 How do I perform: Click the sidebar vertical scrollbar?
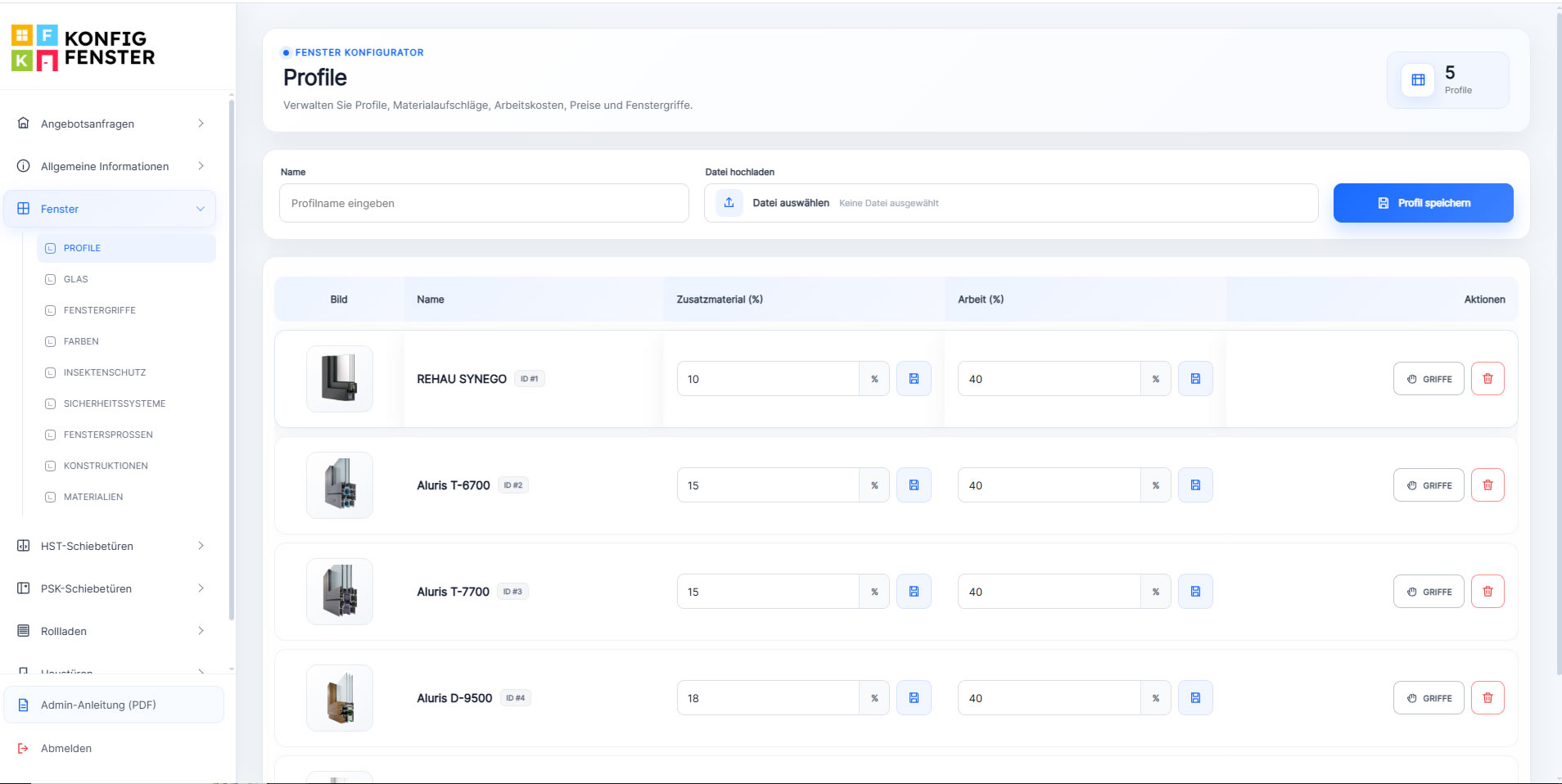(232, 360)
